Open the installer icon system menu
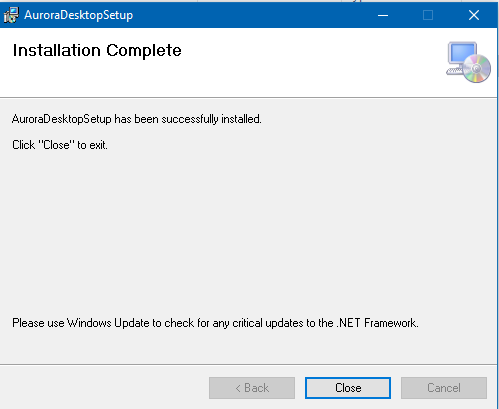Image resolution: width=499 pixels, height=409 pixels. [11, 15]
